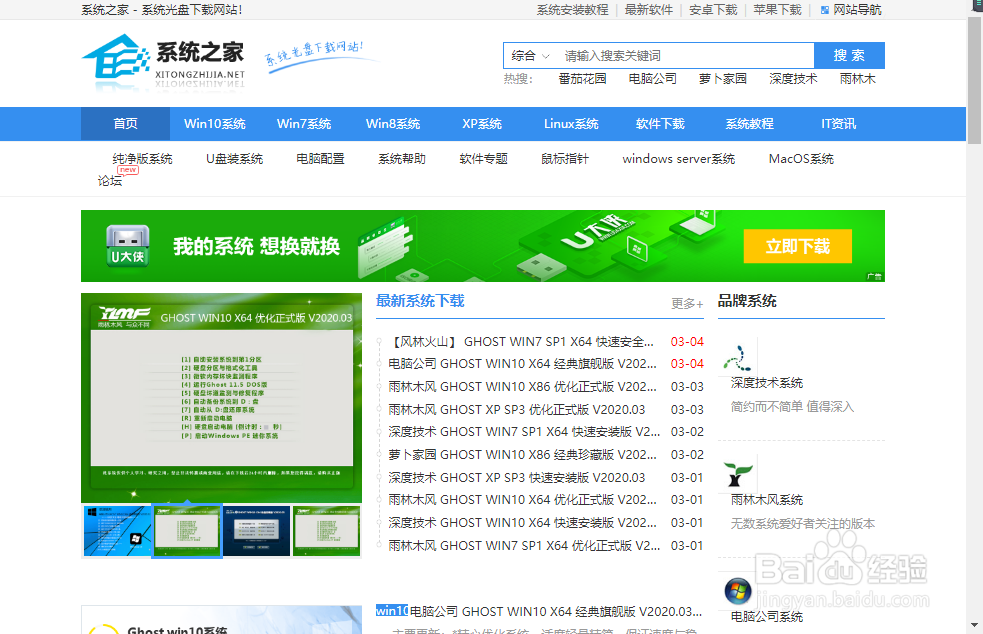Open 深度技术 GHOST WIN10 X64 快速安装版 entry
Image resolution: width=983 pixels, height=634 pixels.
522,523
